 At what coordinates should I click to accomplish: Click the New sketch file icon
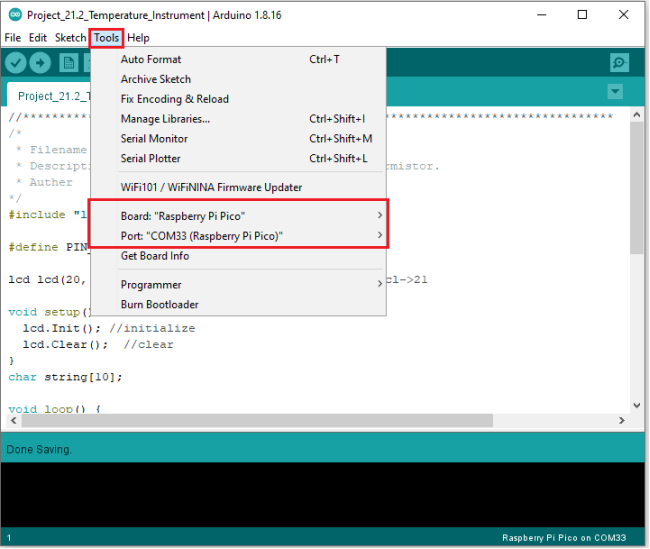coord(68,63)
